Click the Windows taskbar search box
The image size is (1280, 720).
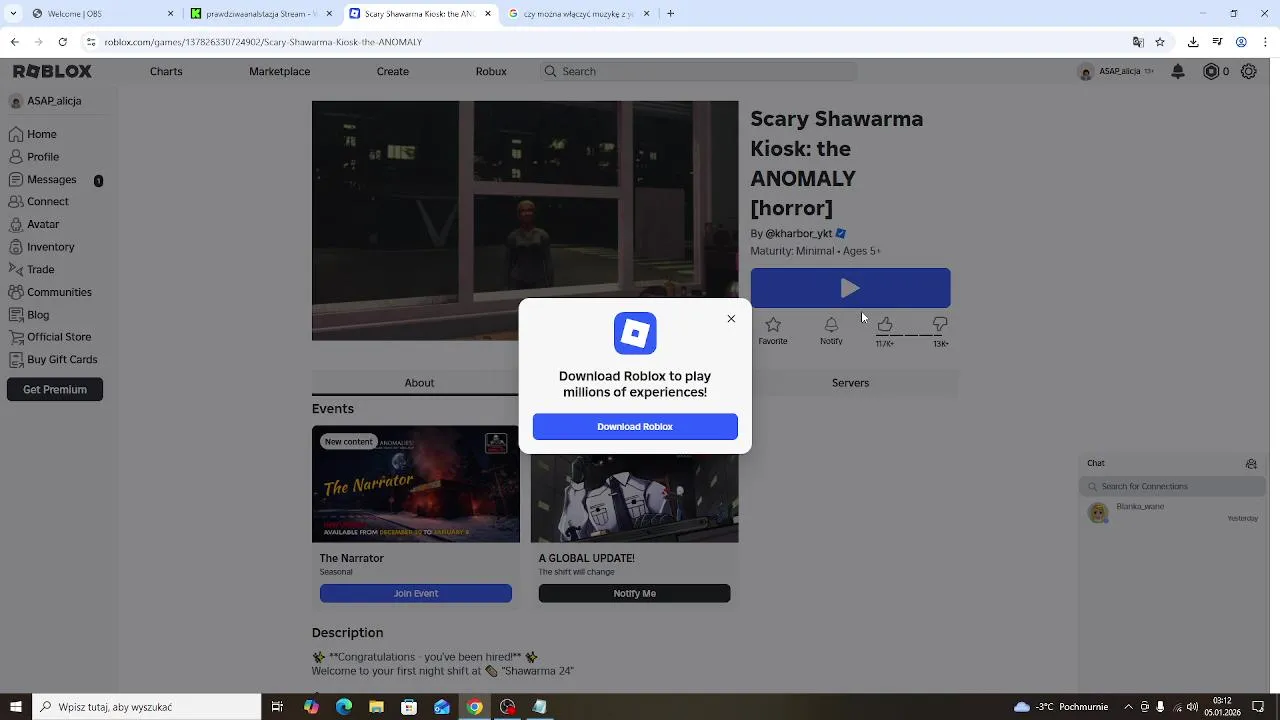(147, 707)
